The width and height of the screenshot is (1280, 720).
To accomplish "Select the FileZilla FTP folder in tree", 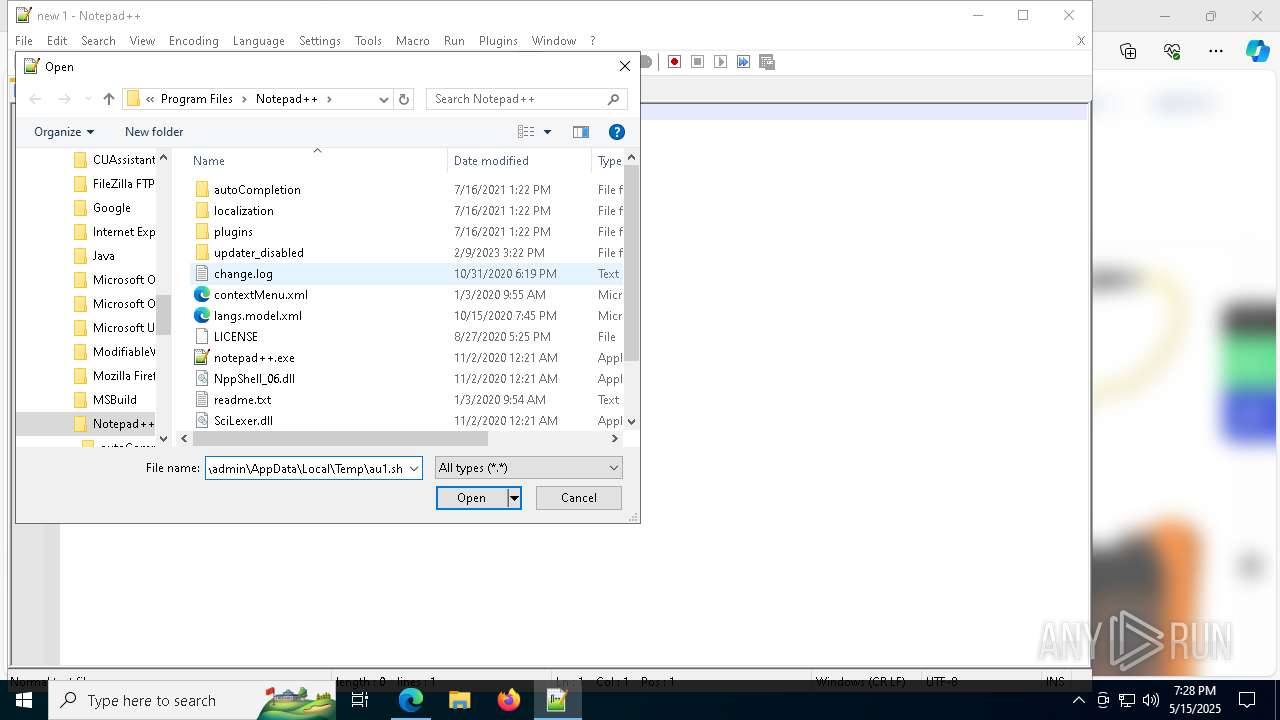I will point(115,184).
